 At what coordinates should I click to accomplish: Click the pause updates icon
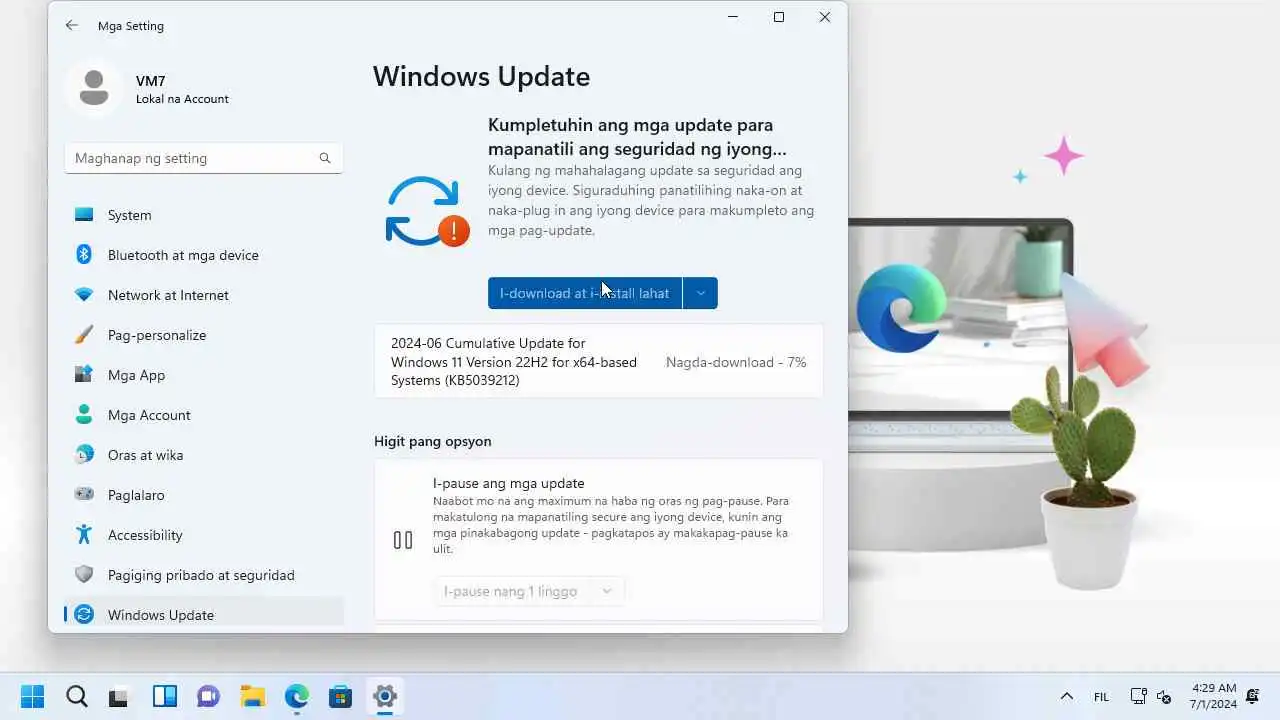coord(403,540)
